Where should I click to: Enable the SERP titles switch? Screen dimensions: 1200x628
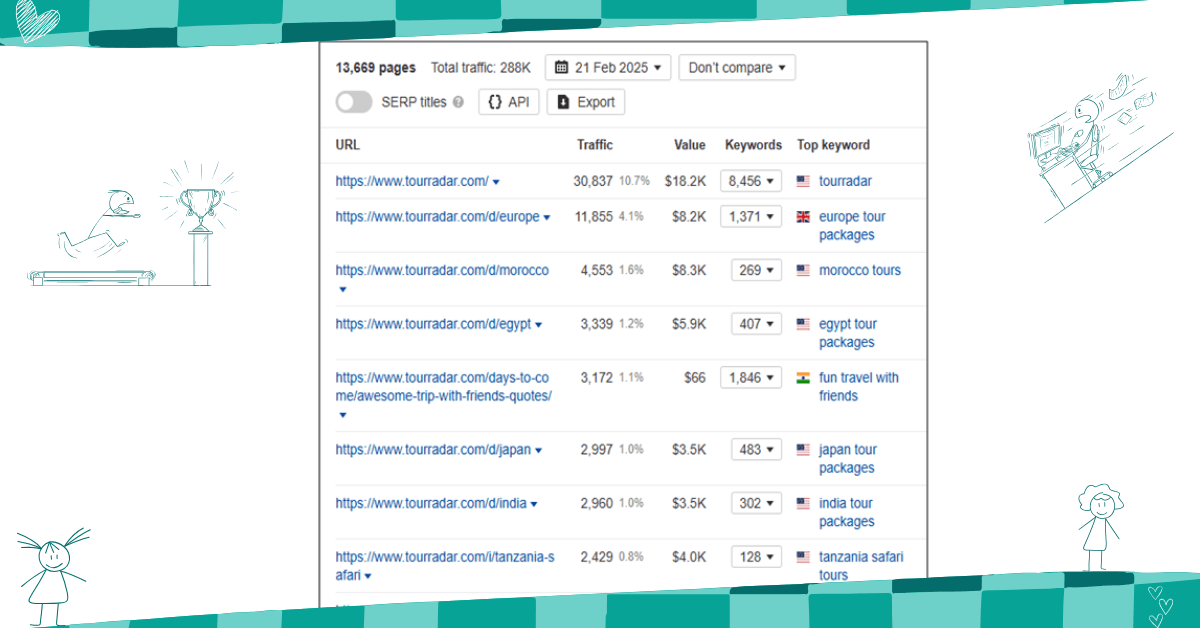(354, 102)
